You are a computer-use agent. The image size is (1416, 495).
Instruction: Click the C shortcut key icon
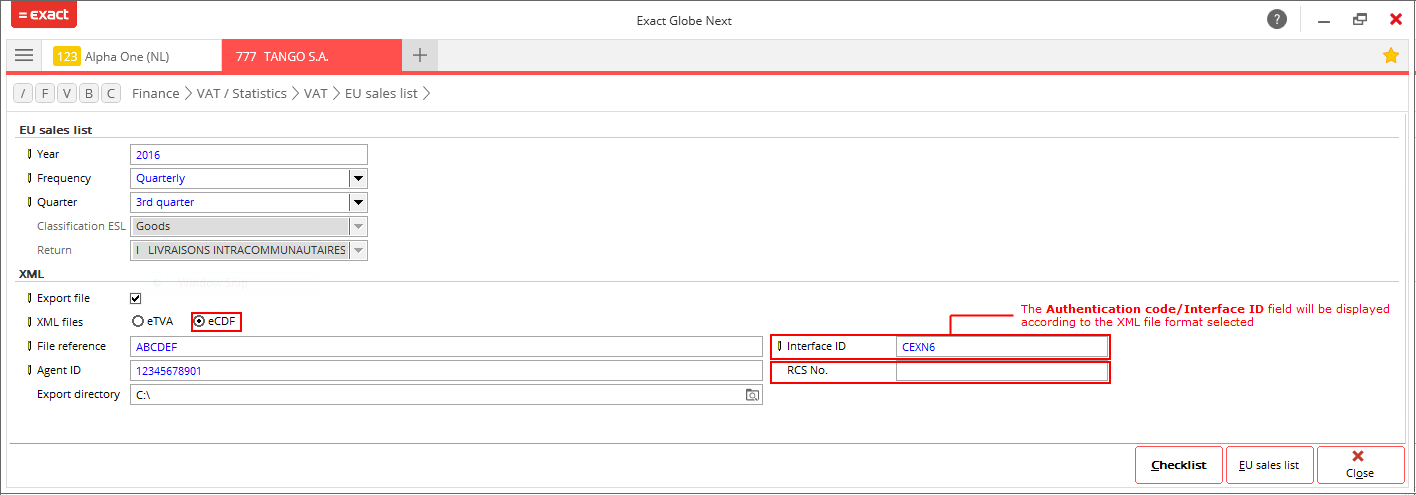(x=111, y=93)
